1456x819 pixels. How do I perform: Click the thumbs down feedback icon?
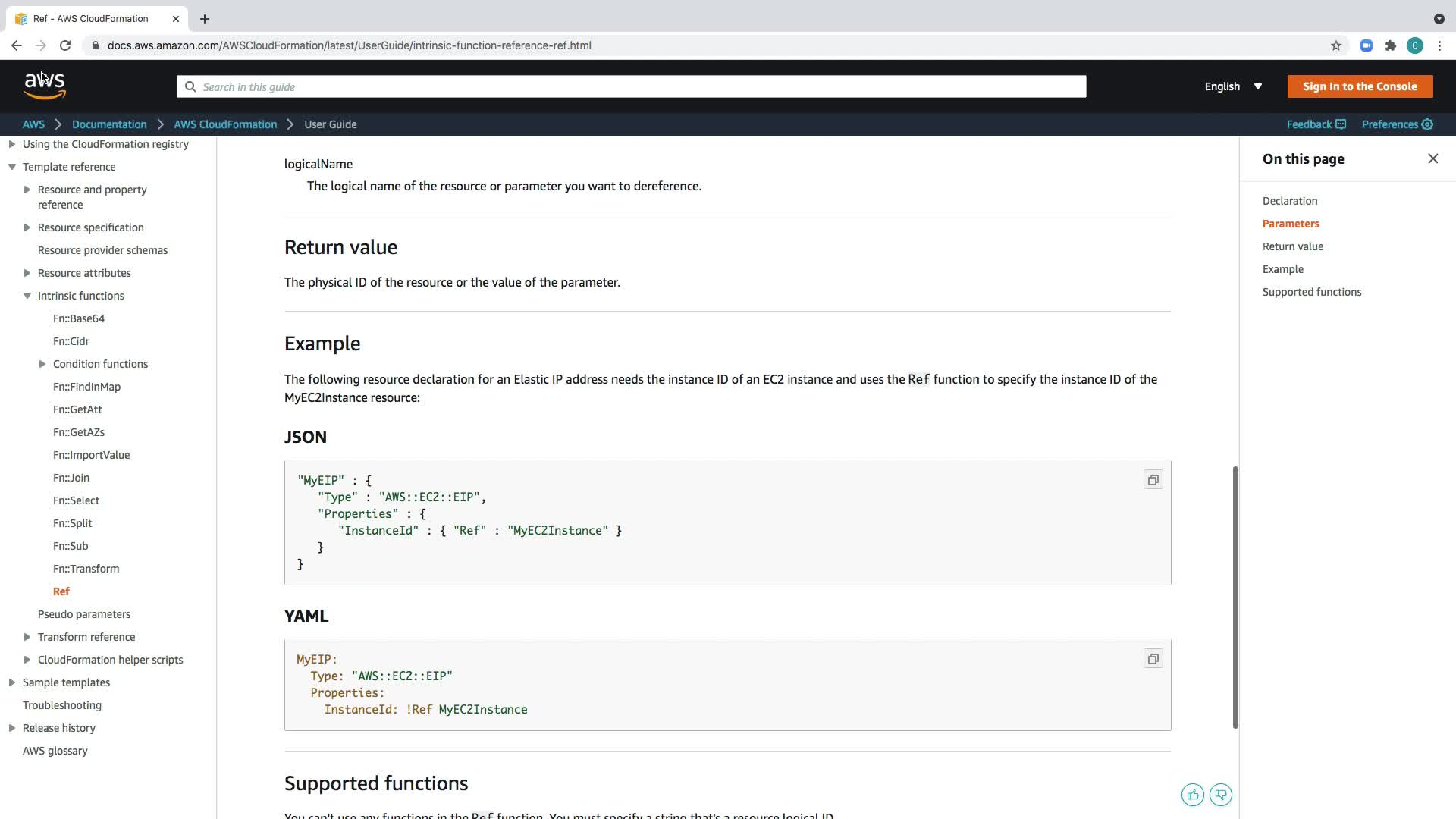(1221, 795)
